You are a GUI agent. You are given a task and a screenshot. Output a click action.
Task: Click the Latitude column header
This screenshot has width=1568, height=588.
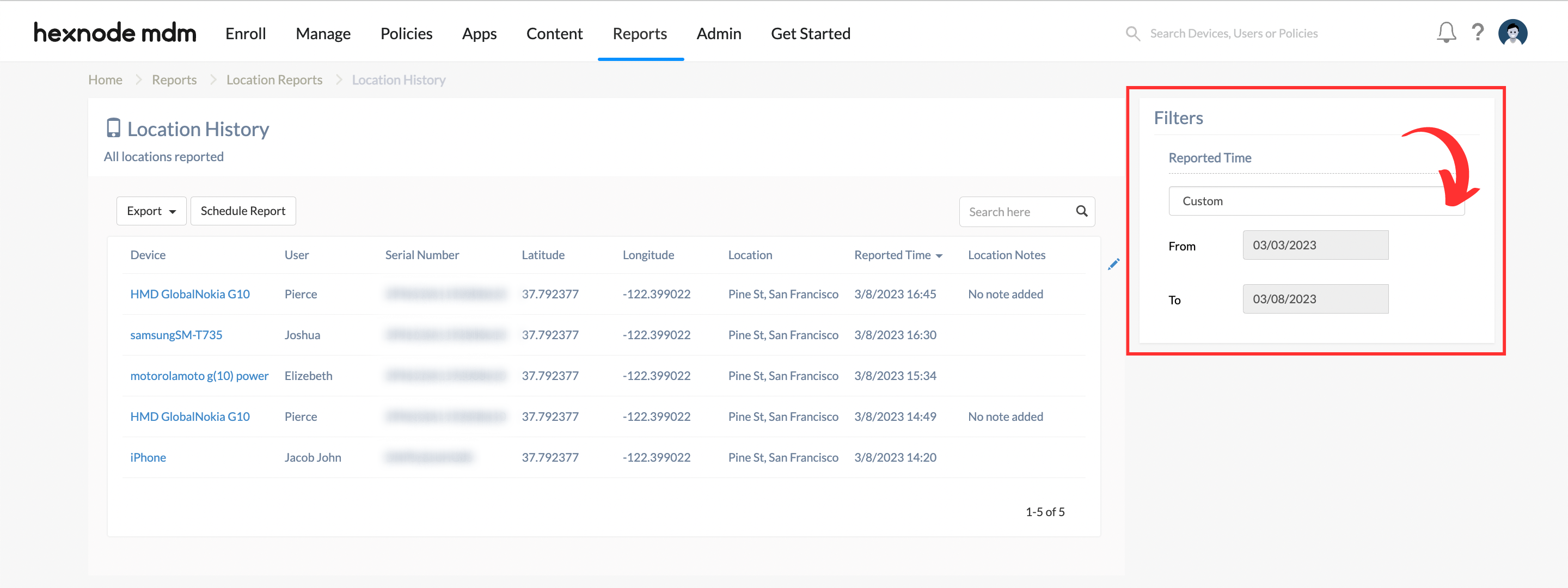tap(543, 255)
